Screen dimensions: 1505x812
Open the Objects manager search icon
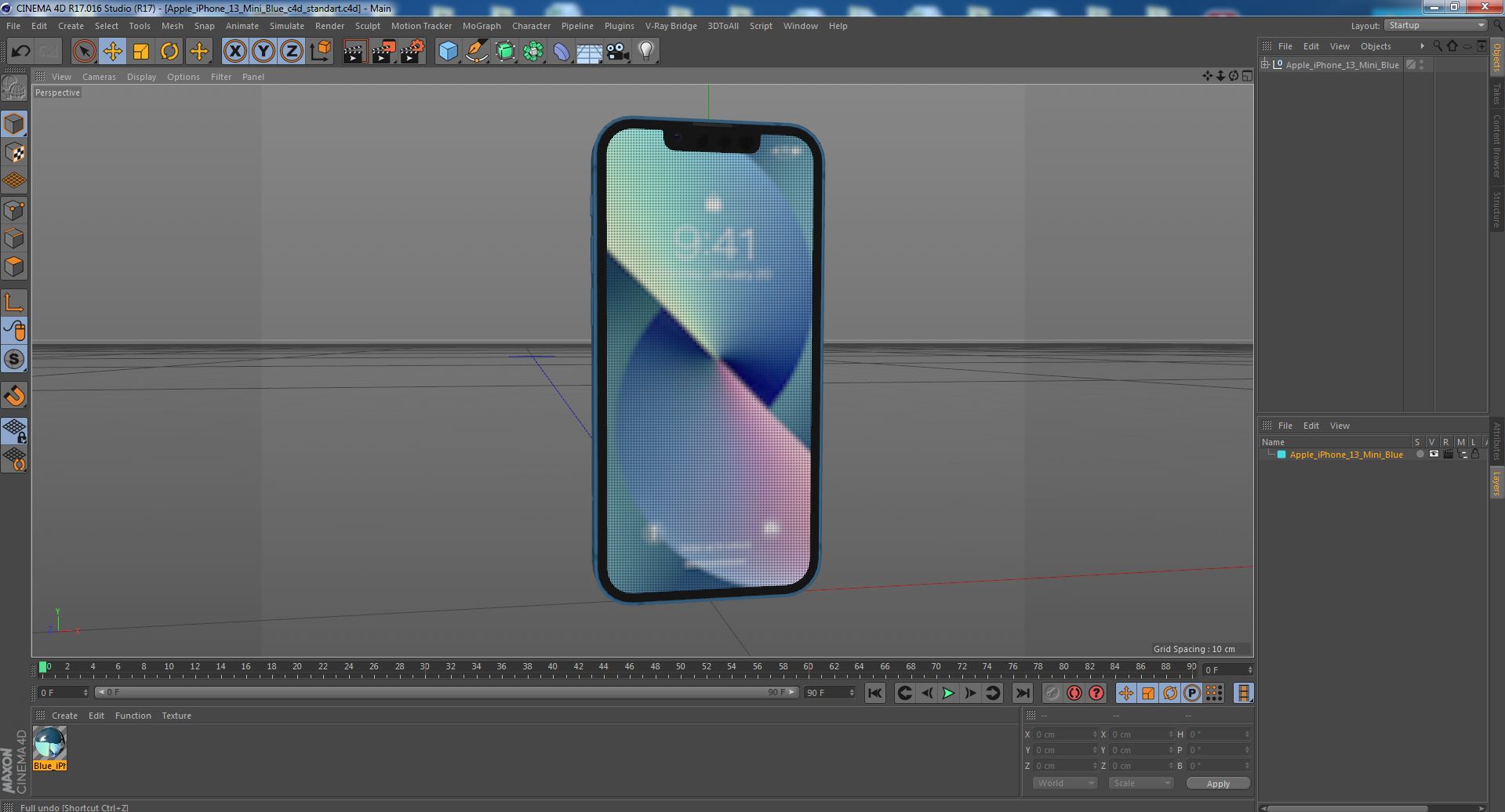click(x=1438, y=46)
